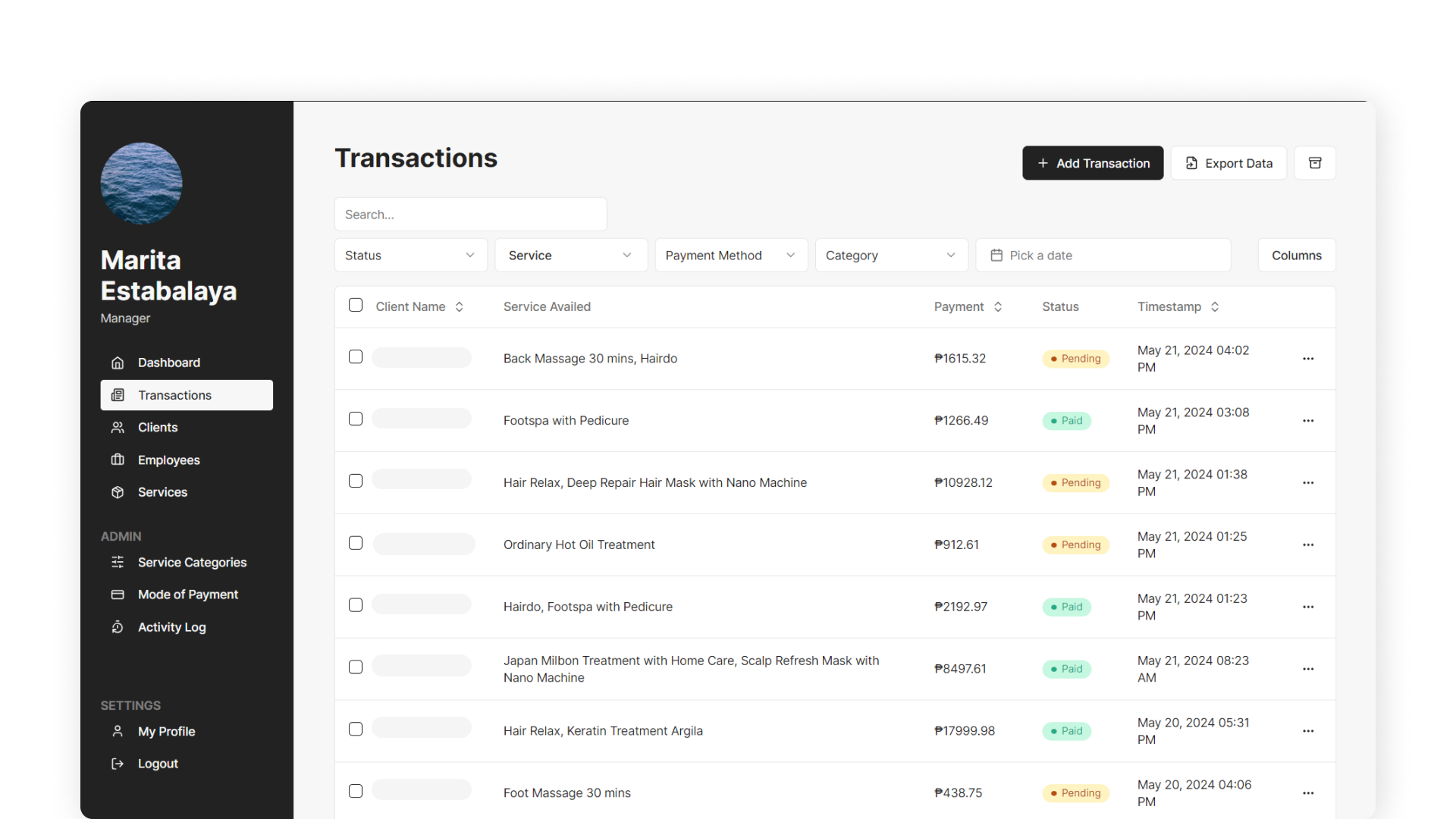Open row actions for Footspa with Pedicure
1456x819 pixels.
[x=1308, y=421]
